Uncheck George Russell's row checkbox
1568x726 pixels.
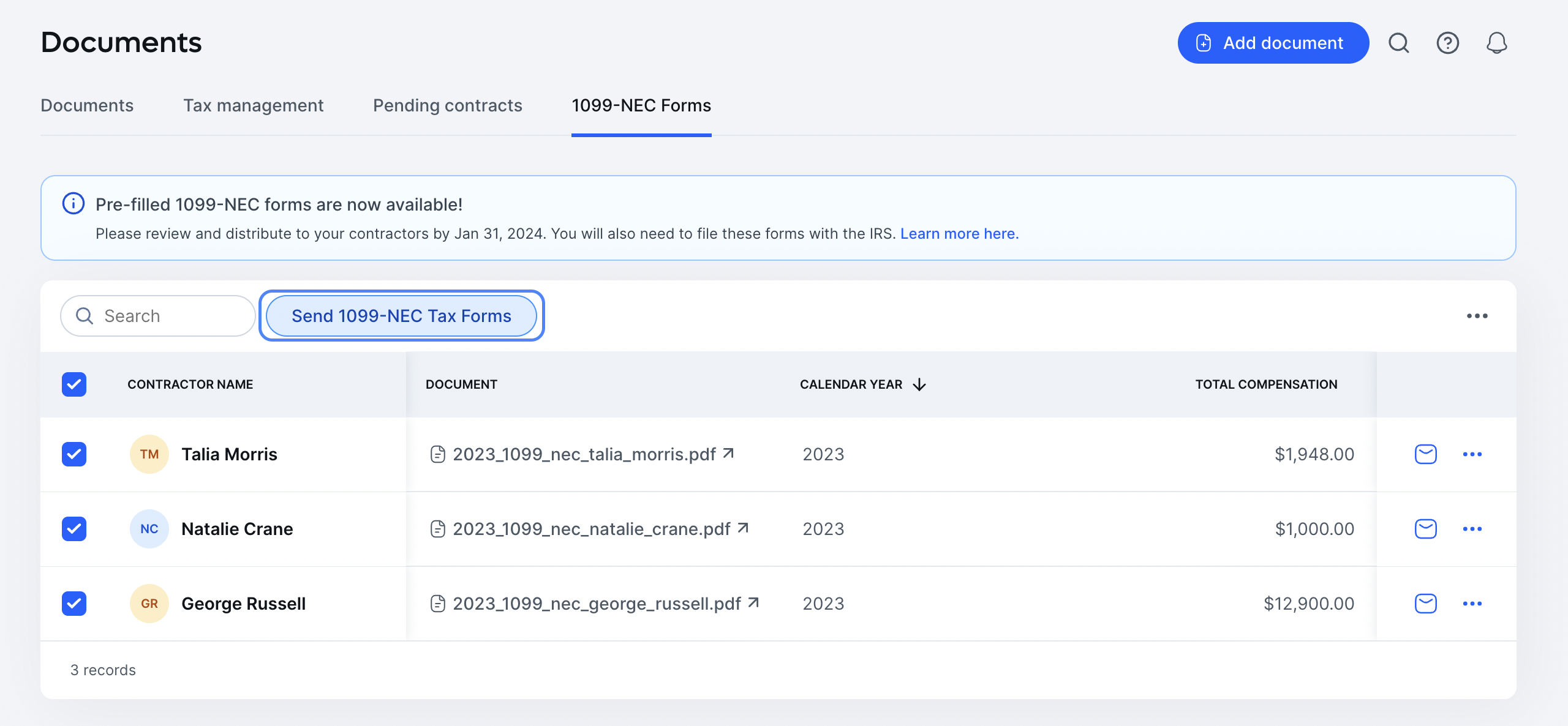(x=74, y=604)
